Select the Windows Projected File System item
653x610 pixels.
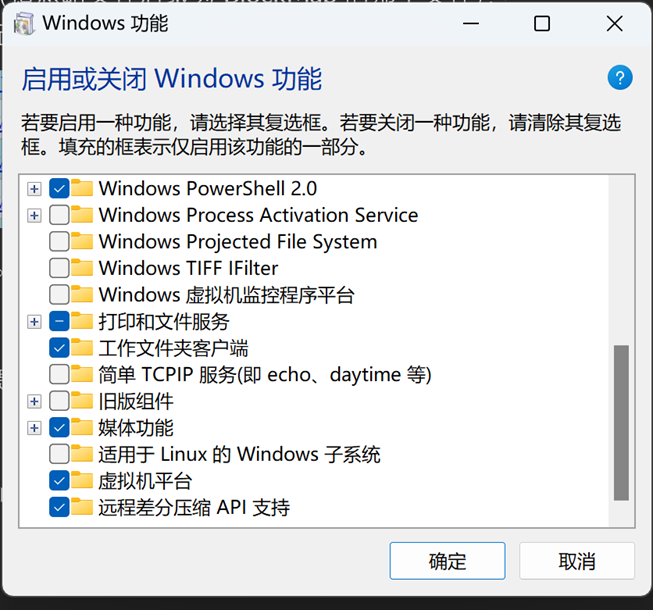[x=238, y=242]
